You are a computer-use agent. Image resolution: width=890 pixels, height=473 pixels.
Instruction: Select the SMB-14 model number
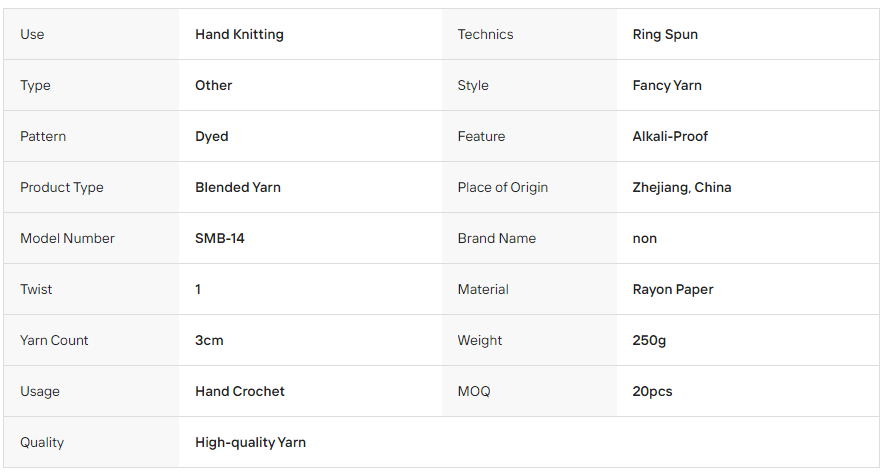click(x=220, y=238)
